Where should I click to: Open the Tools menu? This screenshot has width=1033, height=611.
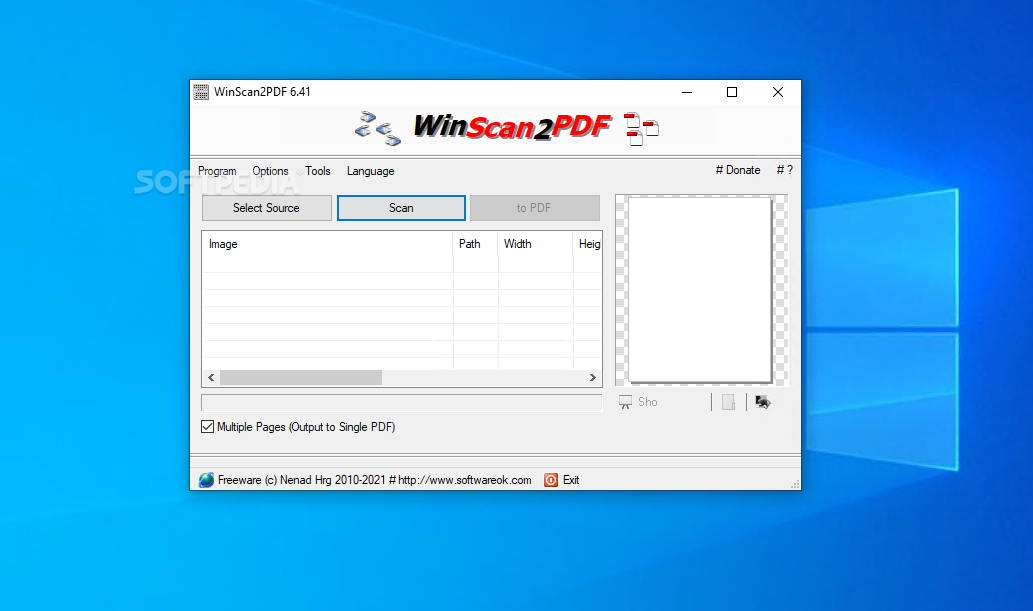click(x=318, y=171)
